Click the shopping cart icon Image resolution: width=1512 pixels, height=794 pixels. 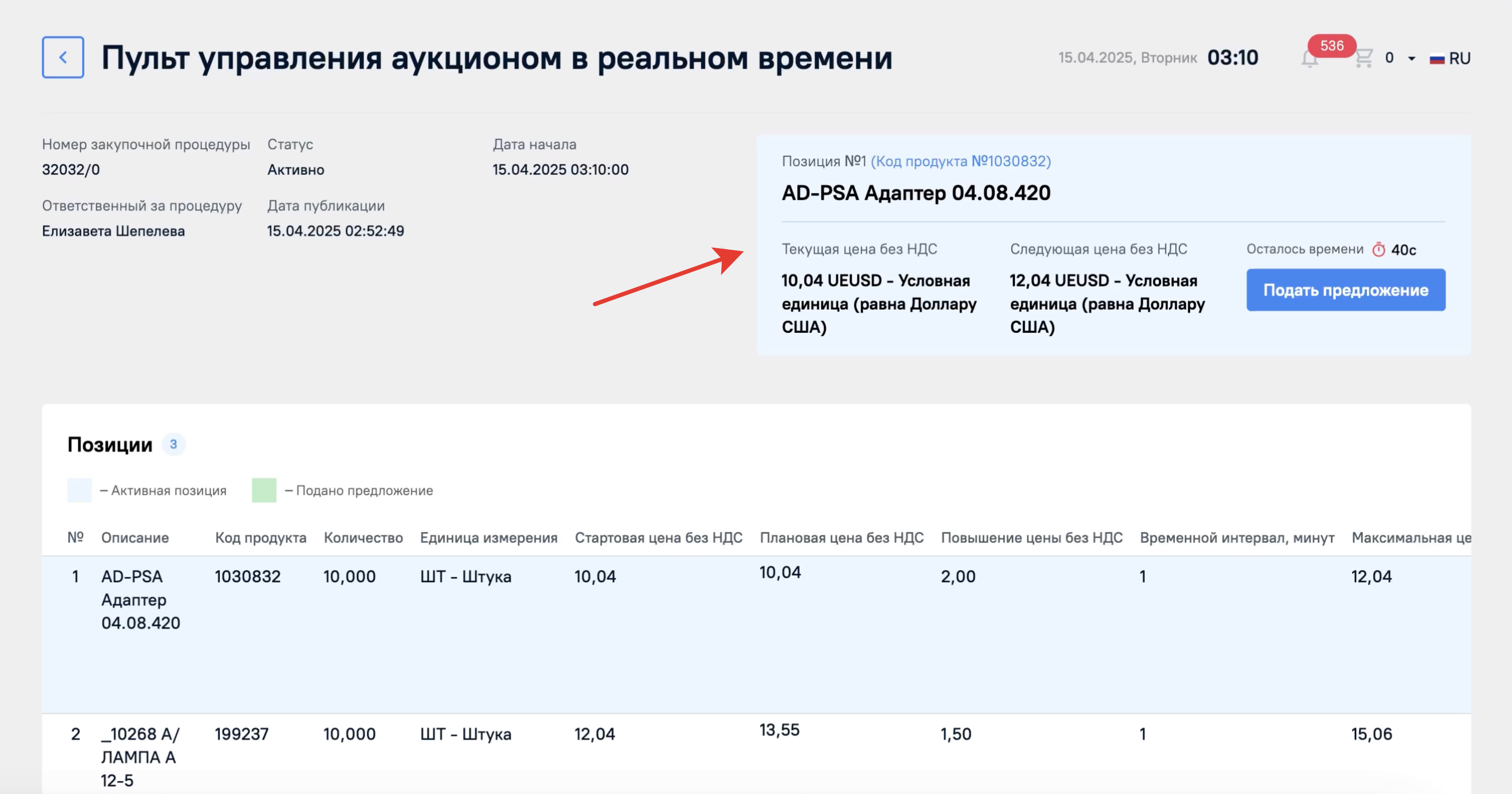[1364, 58]
